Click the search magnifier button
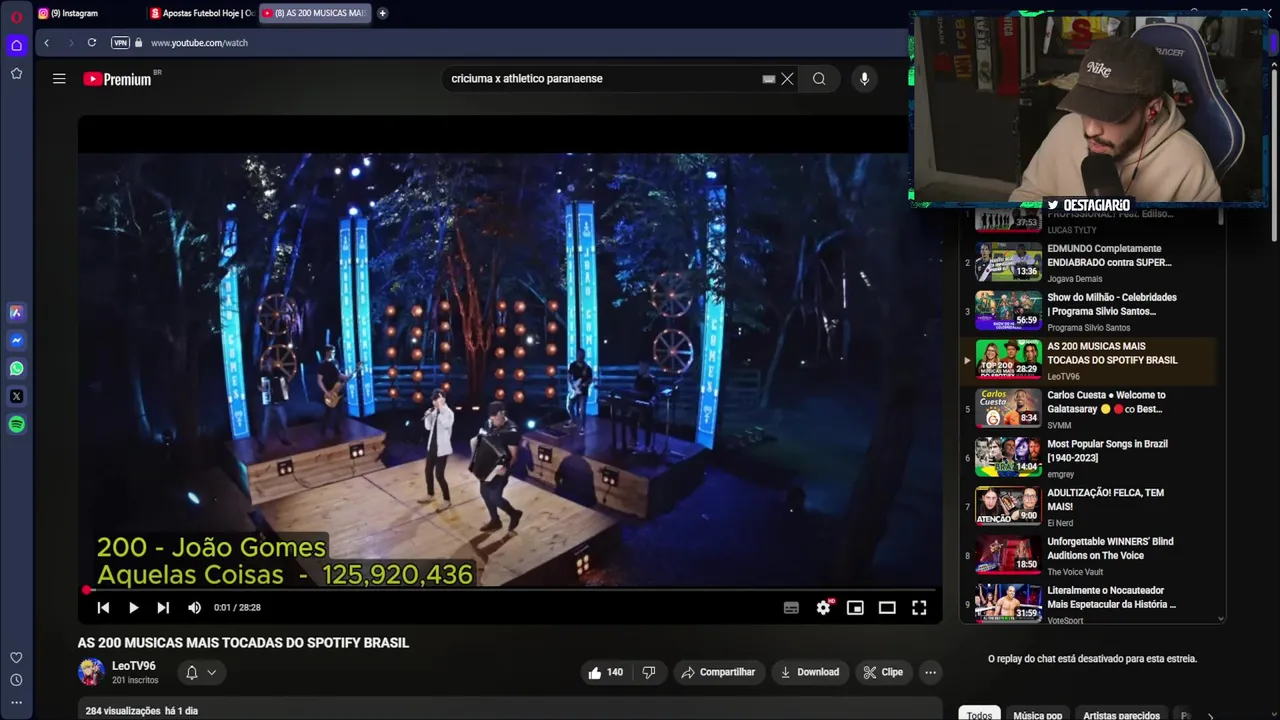Viewport: 1280px width, 720px height. (819, 79)
